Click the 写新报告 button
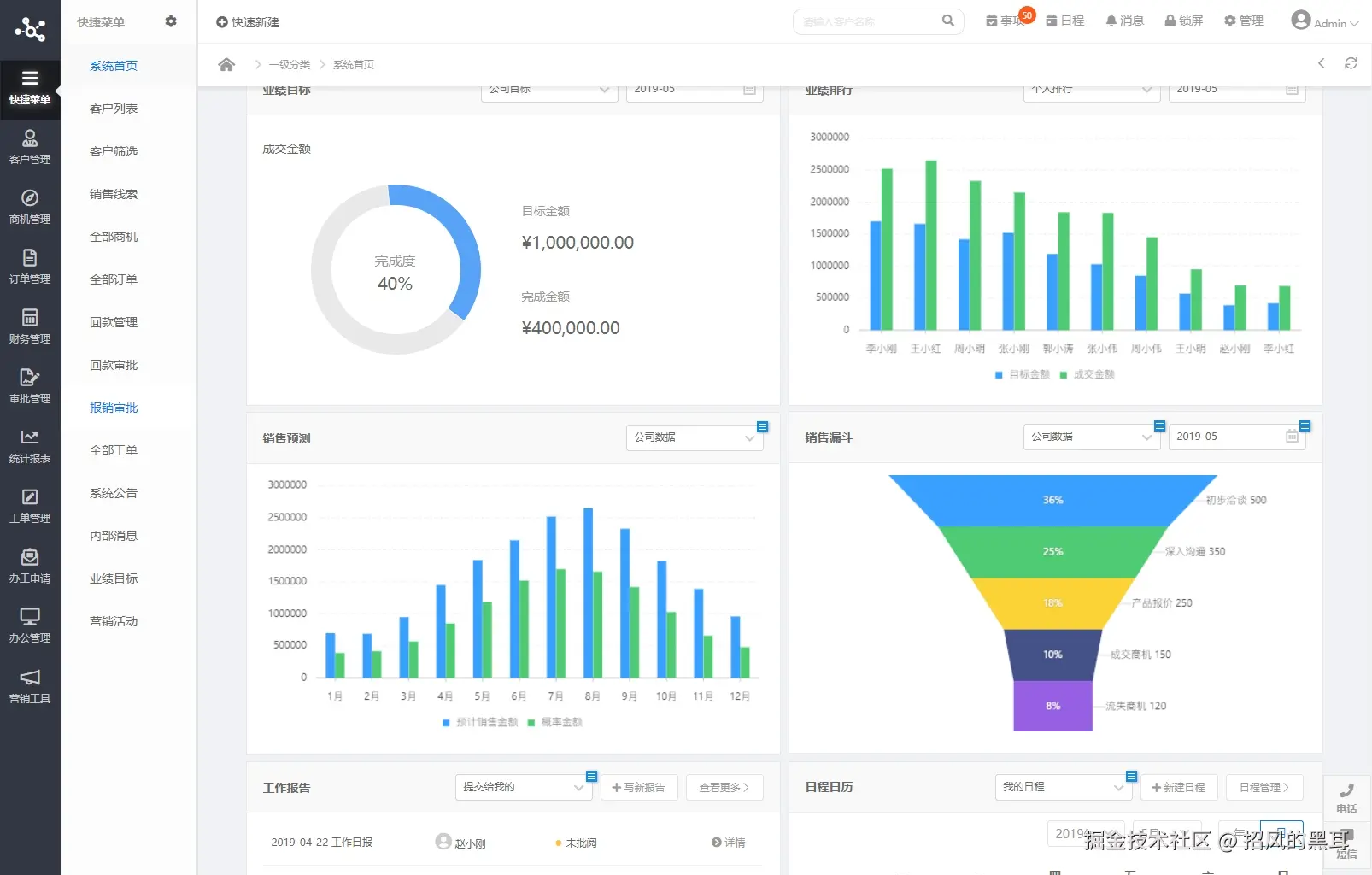 [639, 788]
